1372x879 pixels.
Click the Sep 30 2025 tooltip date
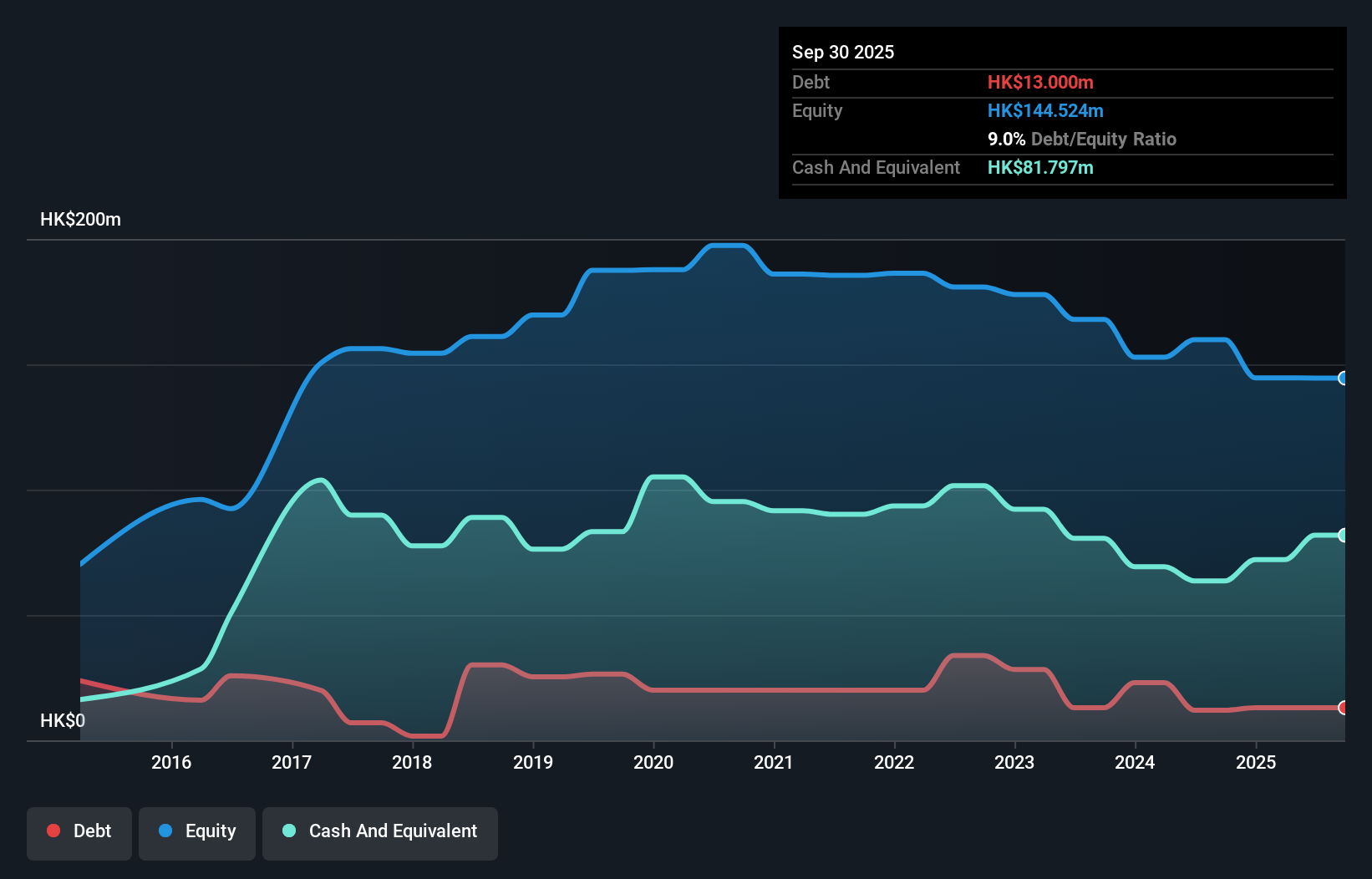click(x=843, y=52)
